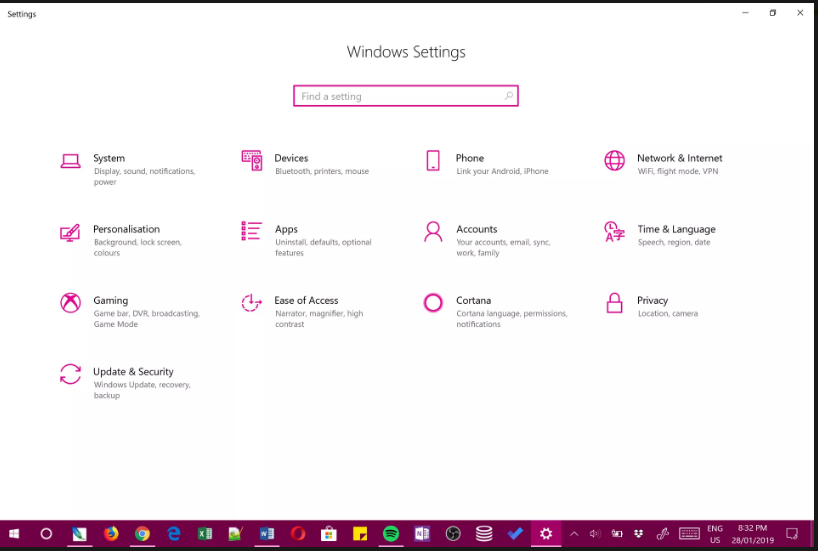This screenshot has height=551, width=818.
Task: Click 'Narrator, magnifier, high contrast' text
Action: tap(319, 319)
